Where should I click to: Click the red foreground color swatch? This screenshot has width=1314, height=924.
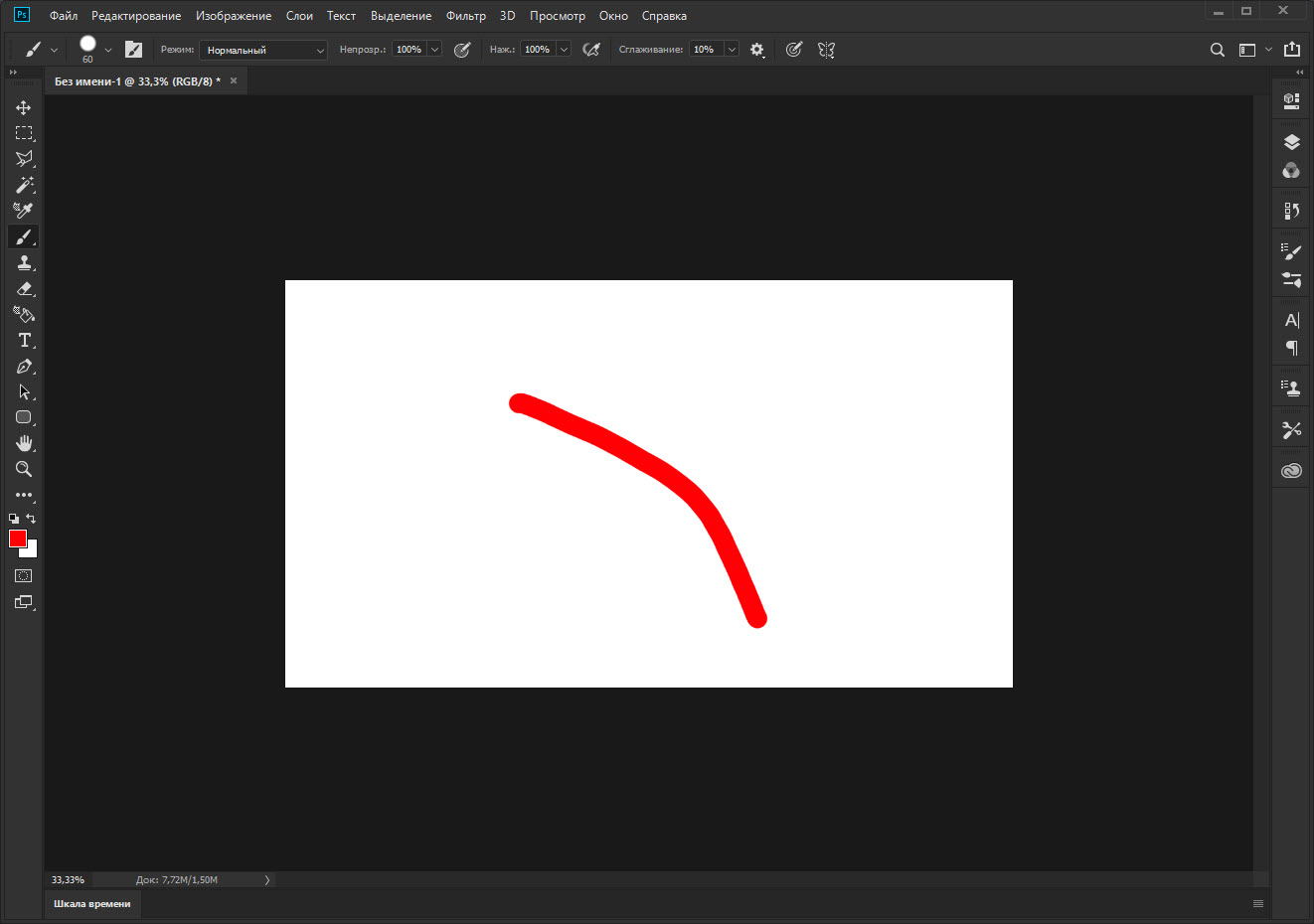[17, 538]
